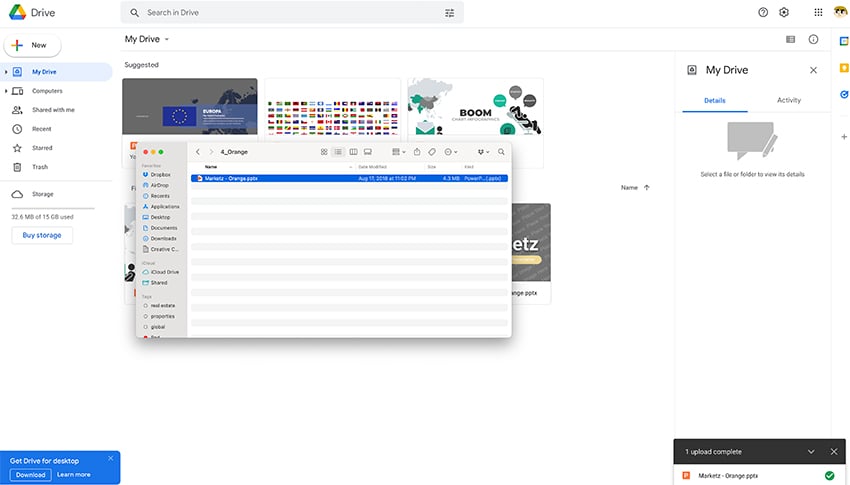Open Shared with me in sidebar
The height and width of the screenshot is (485, 850).
point(53,110)
